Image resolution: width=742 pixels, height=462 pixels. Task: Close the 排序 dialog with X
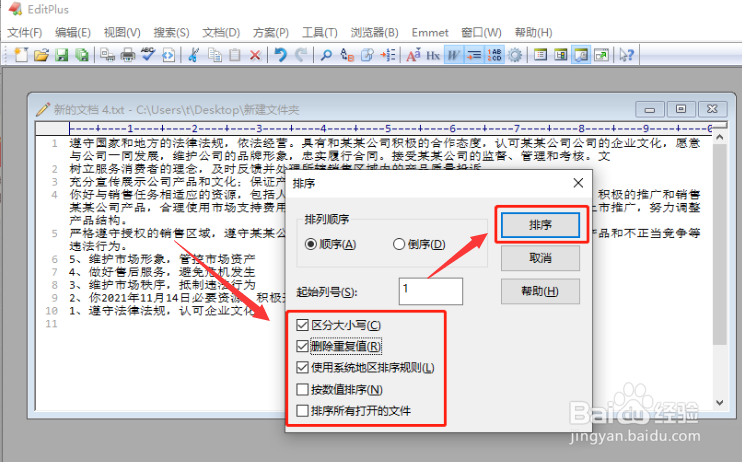578,183
